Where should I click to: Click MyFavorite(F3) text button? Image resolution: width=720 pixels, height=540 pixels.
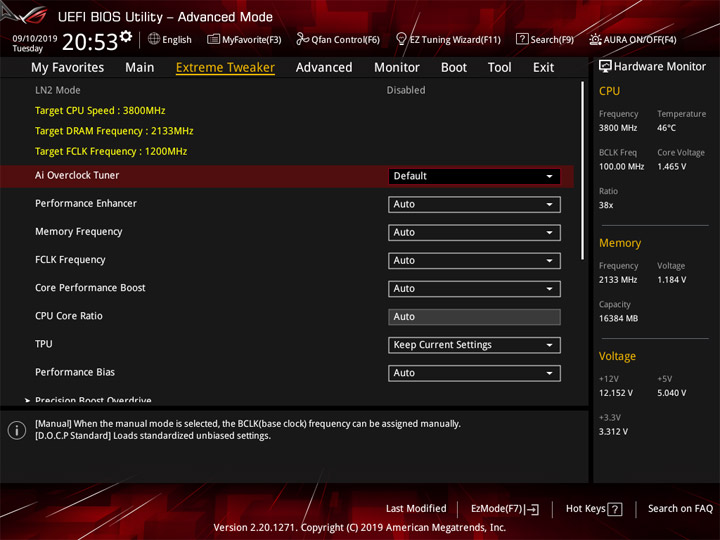[251, 40]
